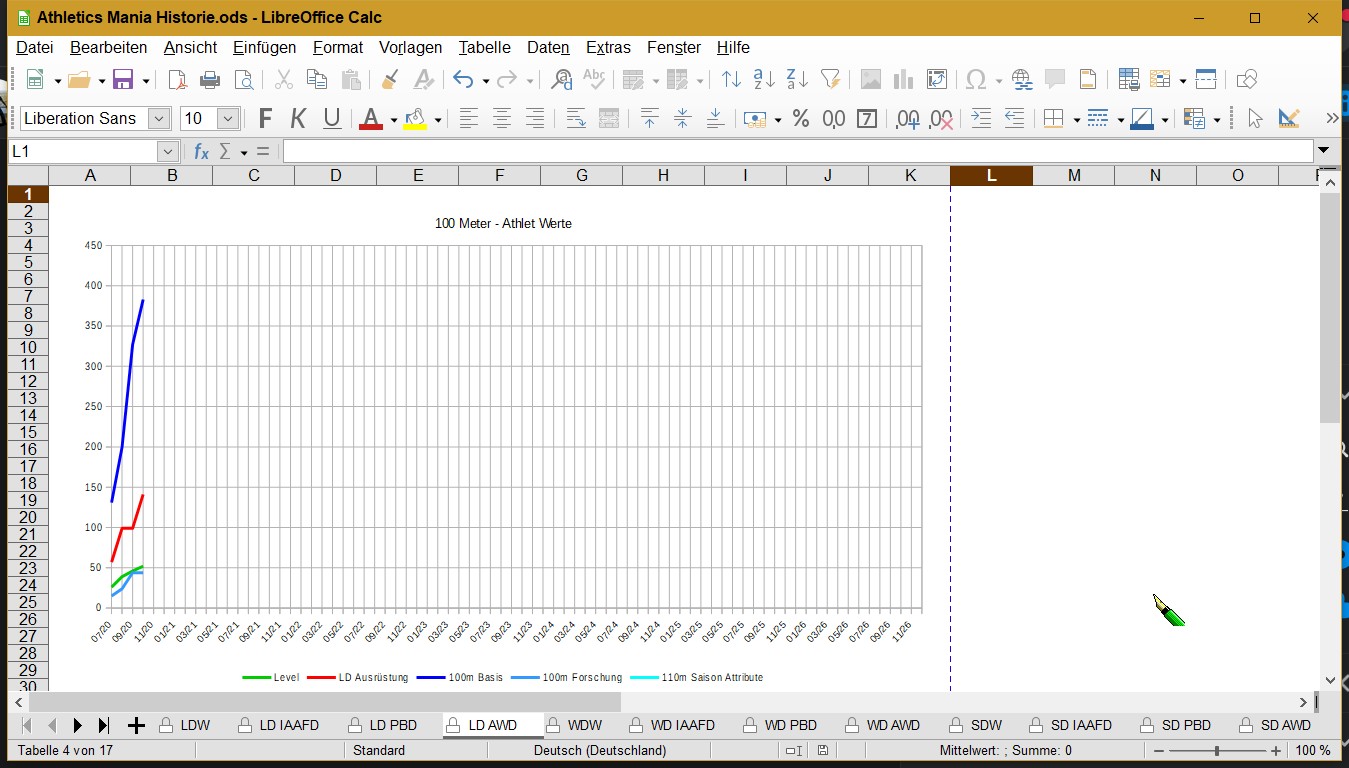This screenshot has width=1349, height=768.
Task: Sort ascending A to Z
Action: tap(764, 80)
